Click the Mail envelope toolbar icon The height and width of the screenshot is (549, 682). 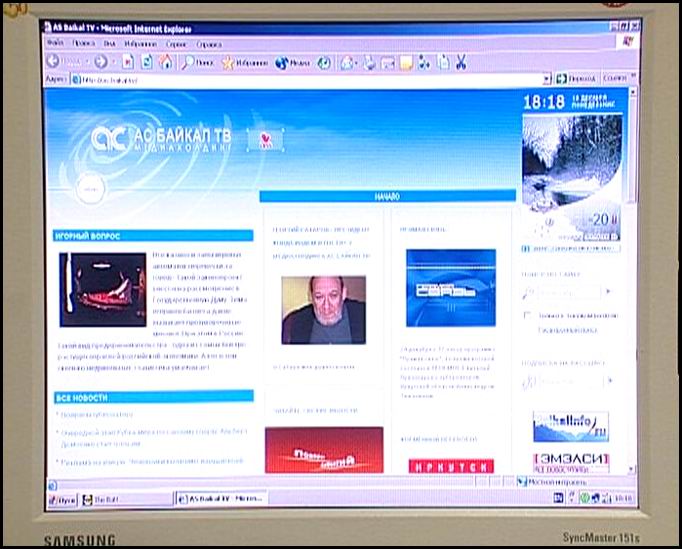click(x=347, y=63)
